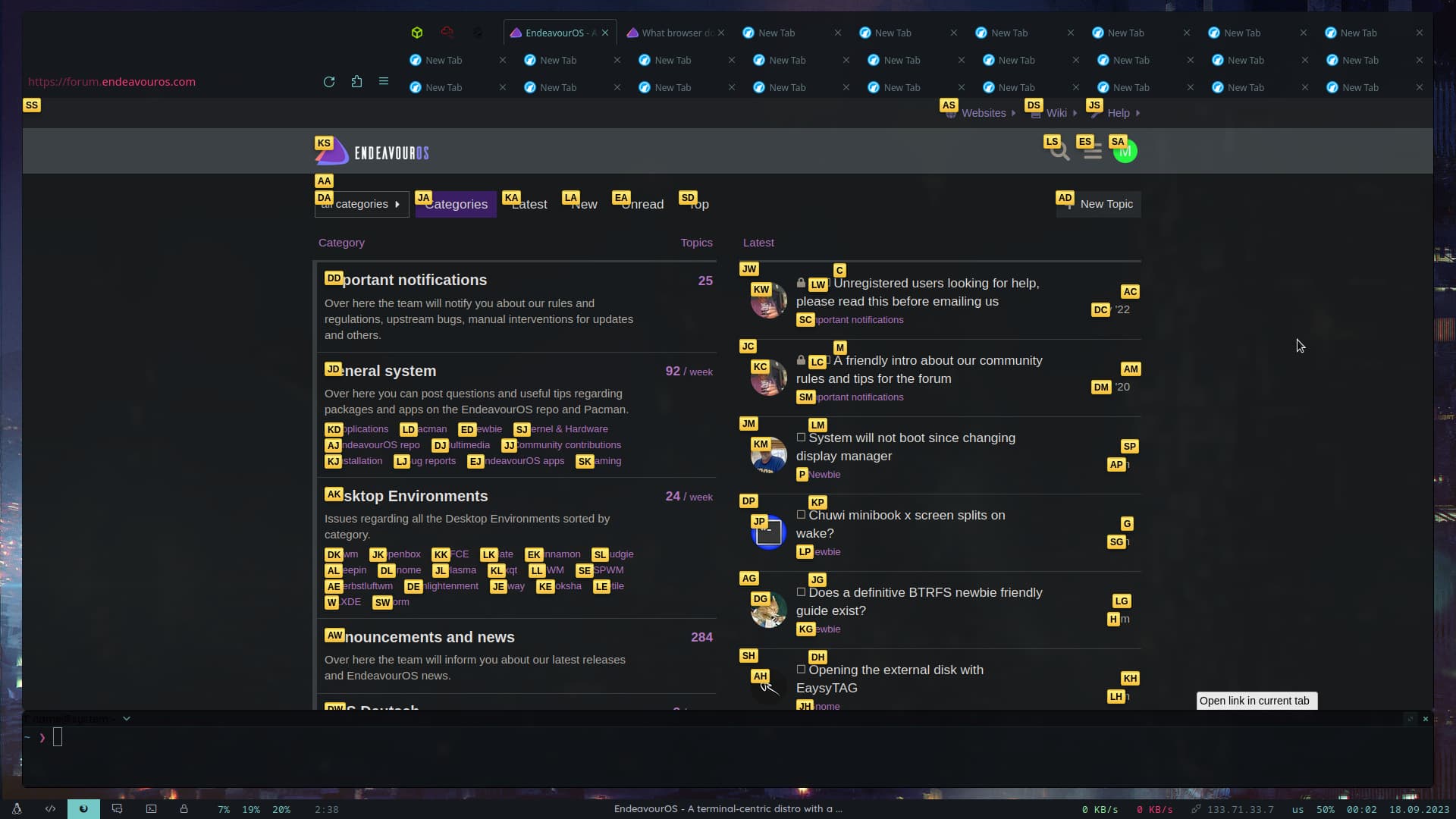Screen dimensions: 1456x819
Task: Click the red cloud pinned tab icon
Action: pos(447,33)
